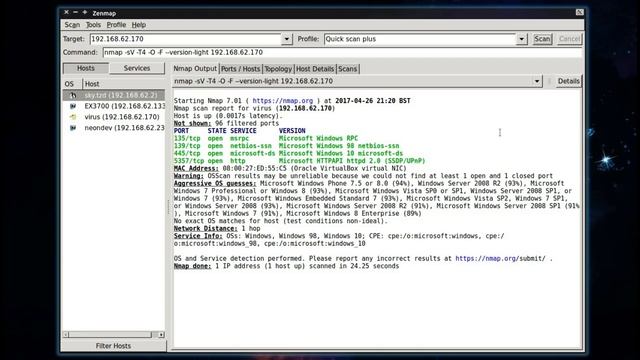Click the Scan button

click(x=542, y=39)
